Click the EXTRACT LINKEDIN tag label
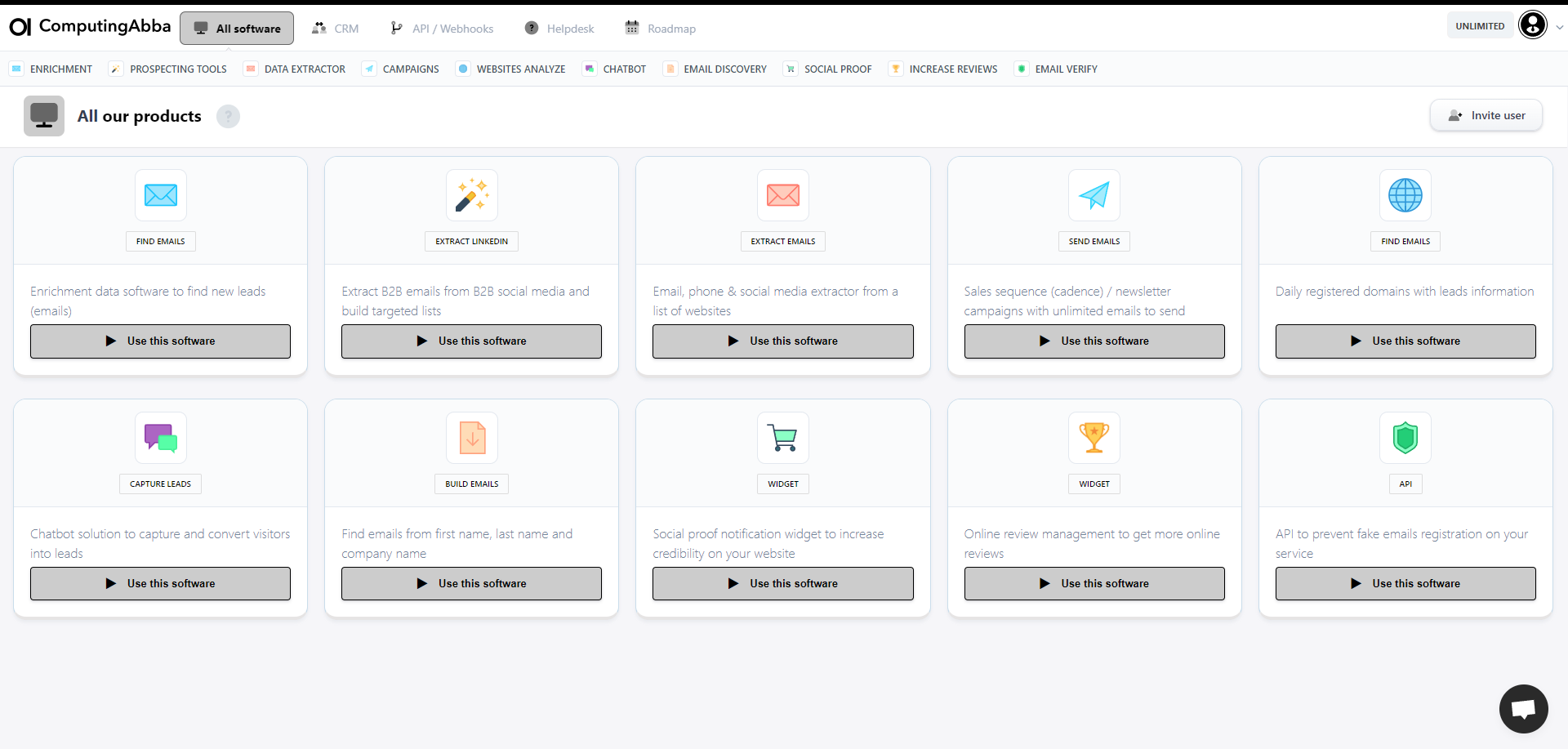 coord(472,242)
